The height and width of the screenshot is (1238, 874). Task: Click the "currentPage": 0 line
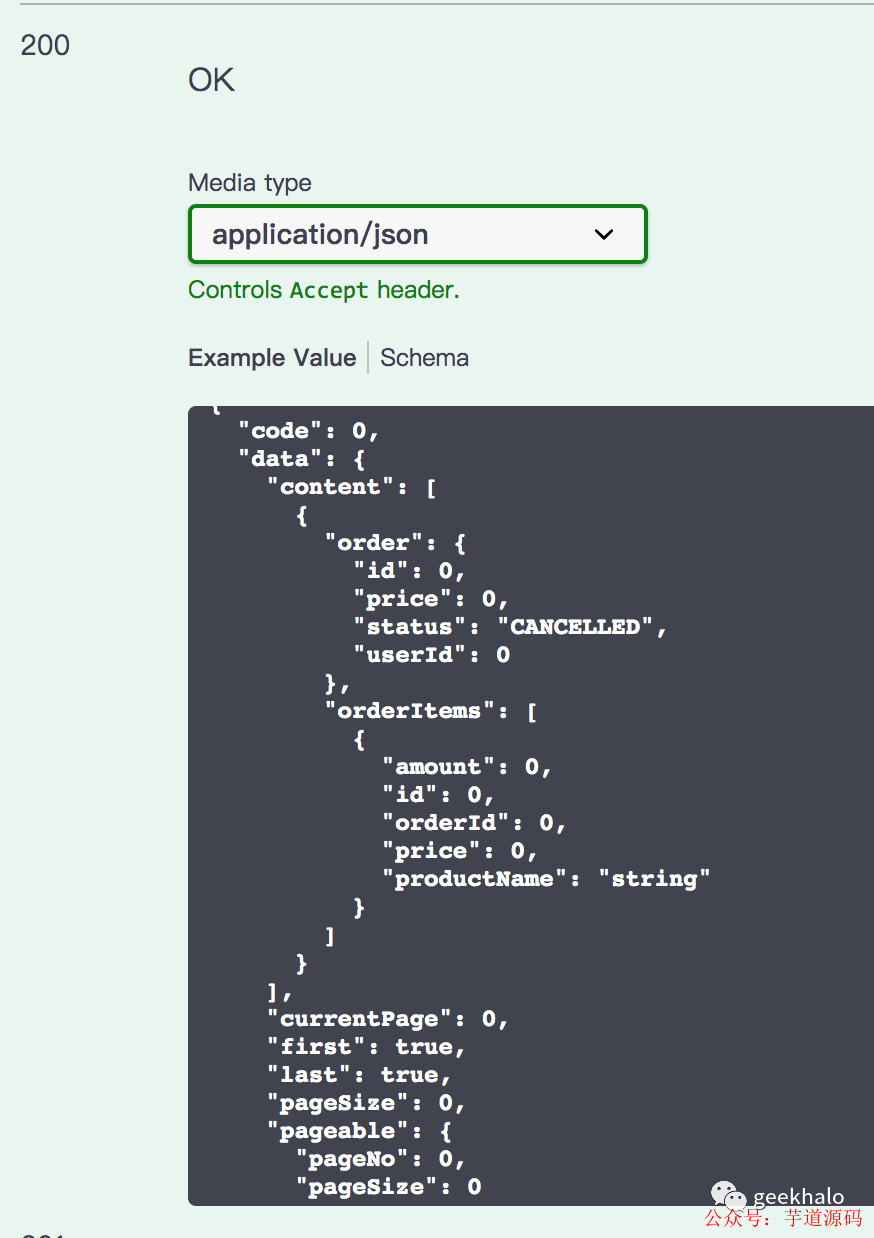(x=388, y=1019)
